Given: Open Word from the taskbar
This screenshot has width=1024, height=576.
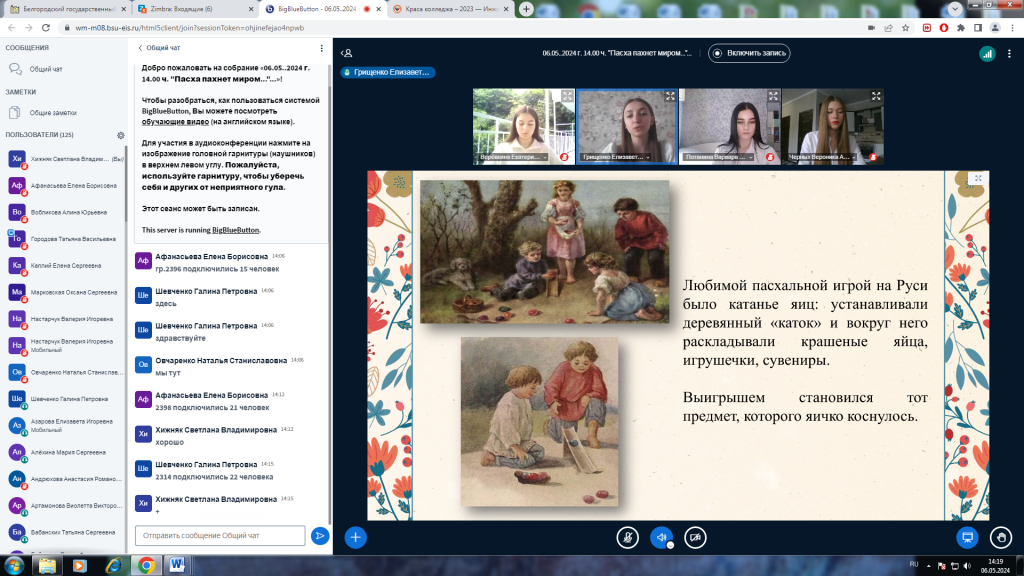Looking at the screenshot, I should 176,566.
